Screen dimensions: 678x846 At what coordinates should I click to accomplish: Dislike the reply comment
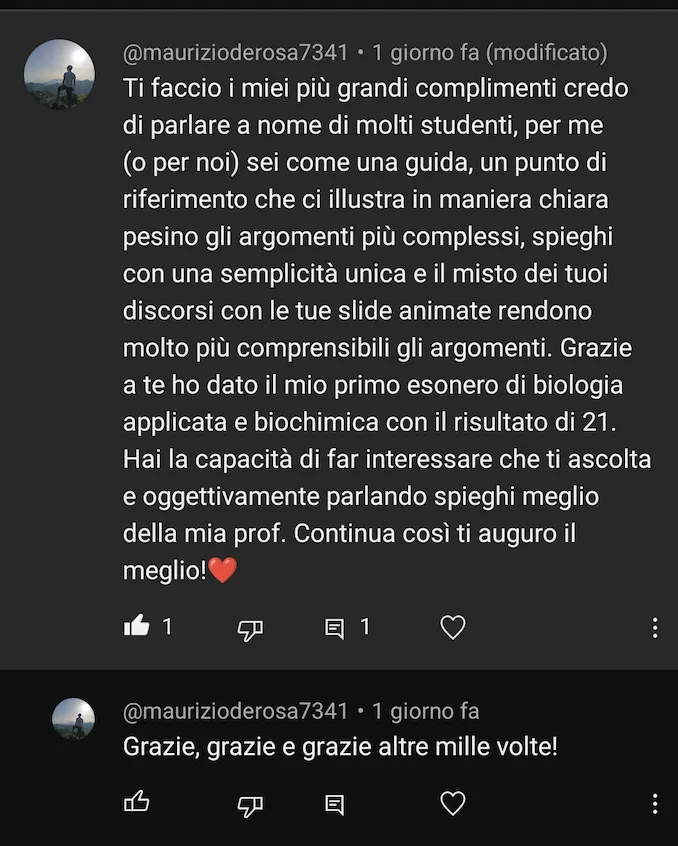[x=250, y=806]
